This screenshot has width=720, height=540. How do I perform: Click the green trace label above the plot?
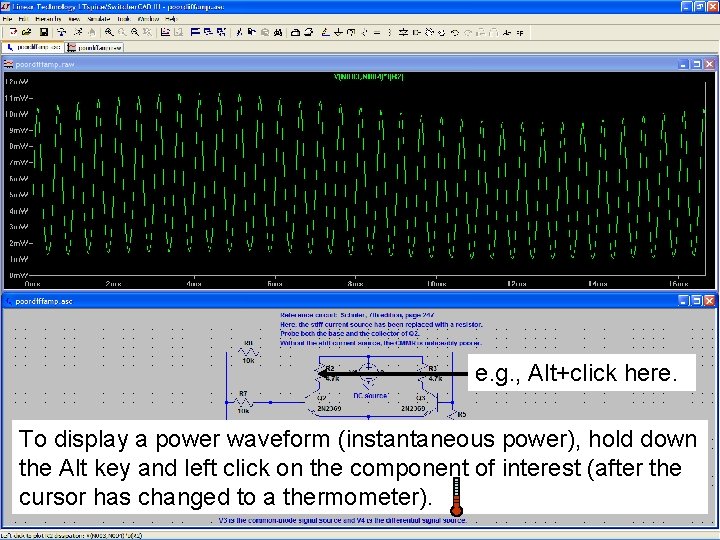click(369, 77)
